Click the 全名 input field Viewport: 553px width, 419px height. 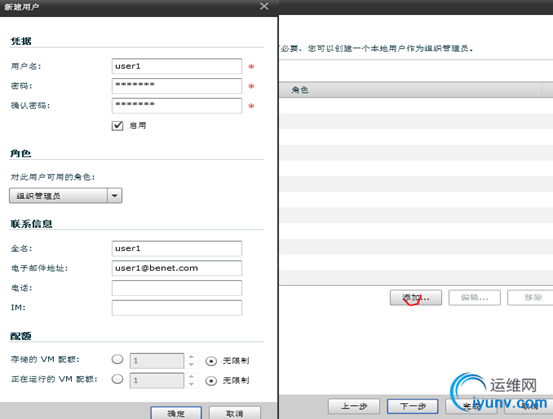[x=177, y=249]
